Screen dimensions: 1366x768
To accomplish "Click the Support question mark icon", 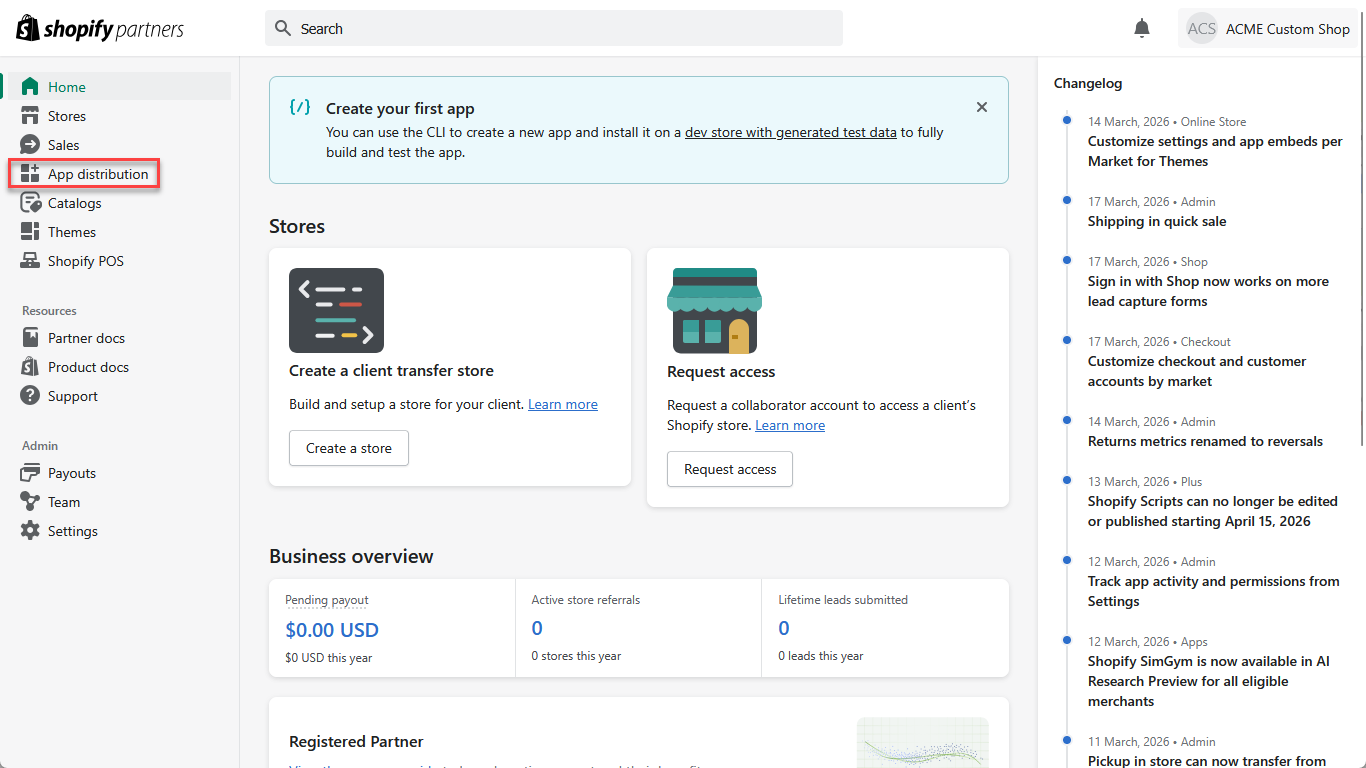I will pyautogui.click(x=30, y=396).
